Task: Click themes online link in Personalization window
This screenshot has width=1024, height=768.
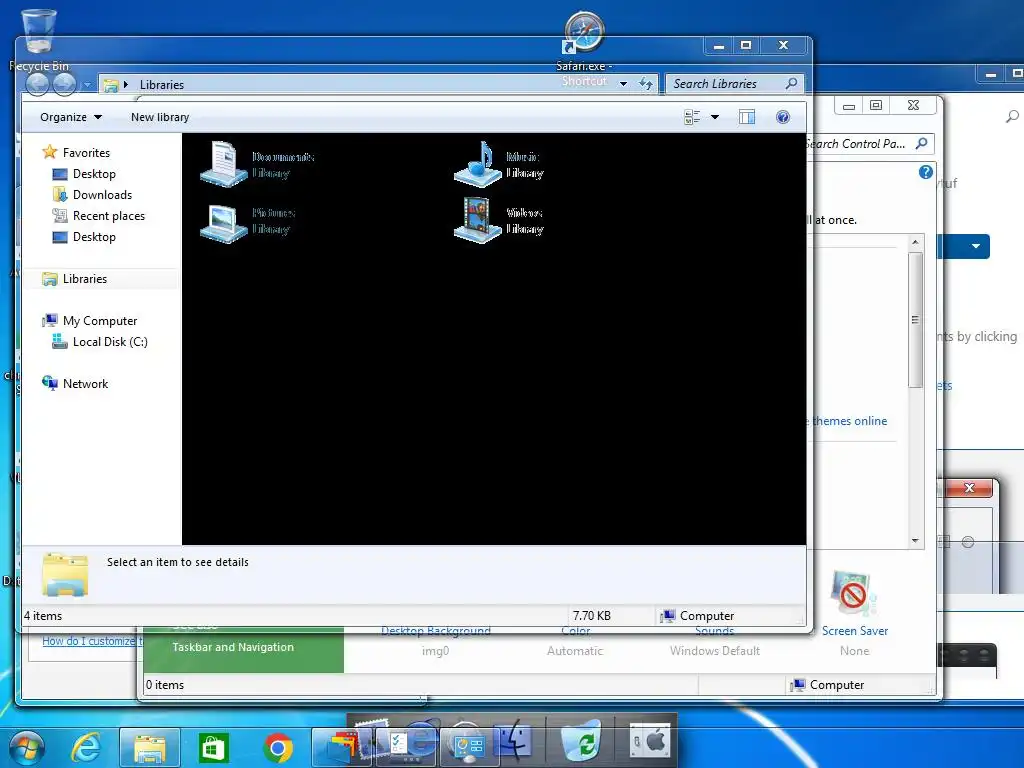Action: tap(849, 421)
